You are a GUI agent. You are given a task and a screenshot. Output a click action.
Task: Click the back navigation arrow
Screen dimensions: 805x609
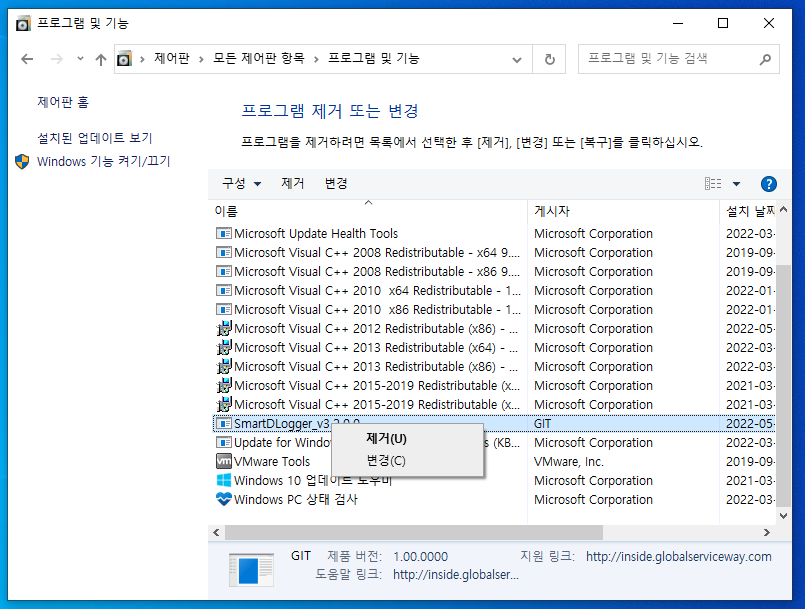tap(27, 59)
